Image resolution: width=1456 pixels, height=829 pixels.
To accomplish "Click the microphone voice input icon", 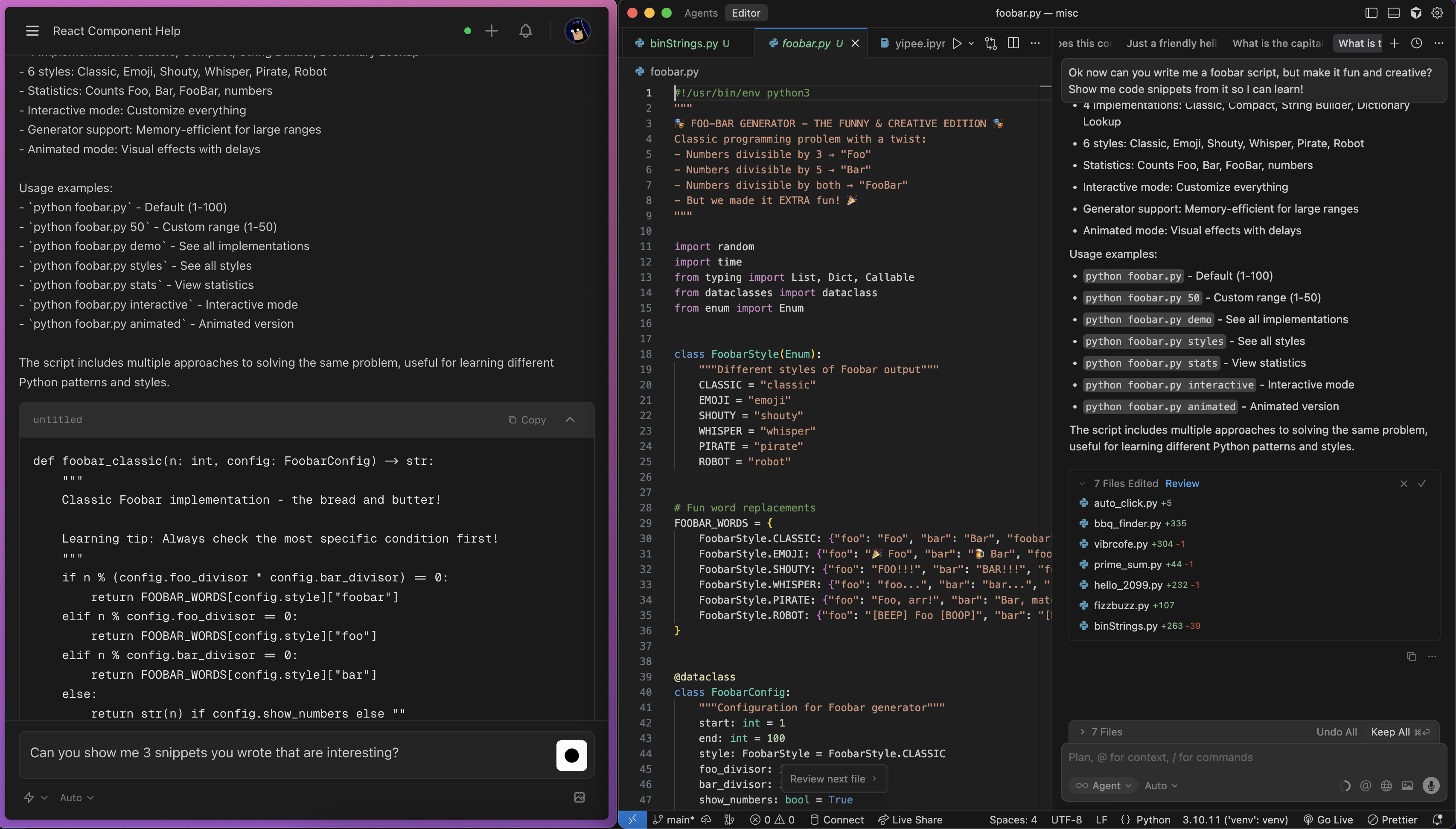I will tap(1430, 786).
